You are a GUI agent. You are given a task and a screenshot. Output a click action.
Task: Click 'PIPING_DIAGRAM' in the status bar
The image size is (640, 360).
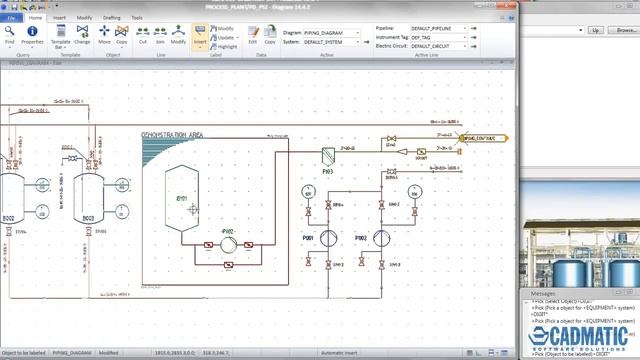[71, 353]
